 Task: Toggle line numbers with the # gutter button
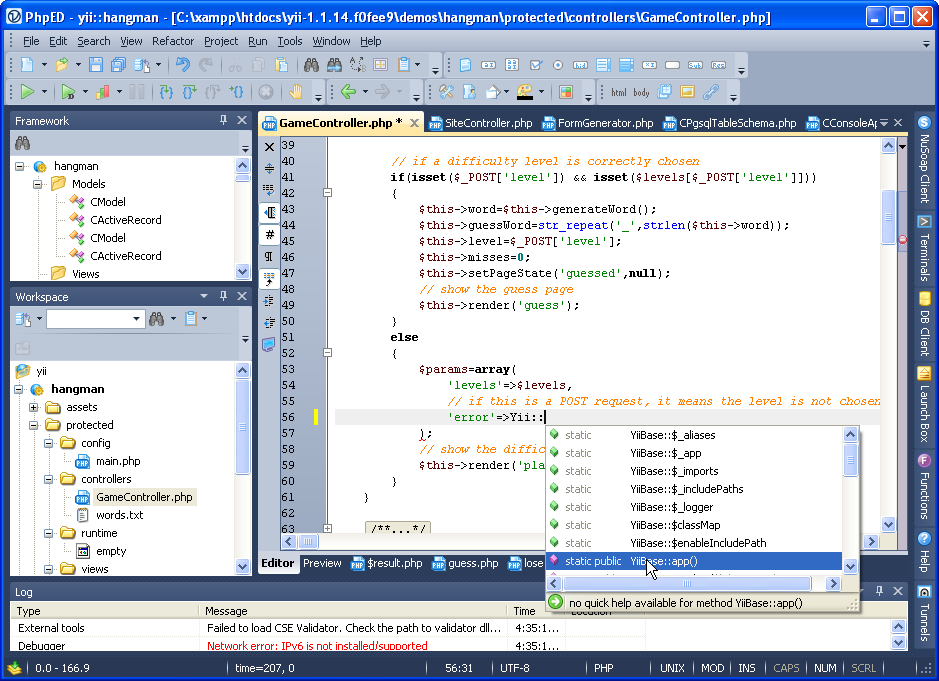(x=269, y=235)
